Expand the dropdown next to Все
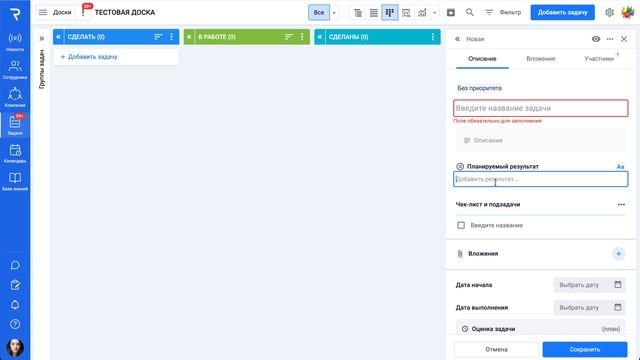Screen dimensions: 640x360 (334, 13)
